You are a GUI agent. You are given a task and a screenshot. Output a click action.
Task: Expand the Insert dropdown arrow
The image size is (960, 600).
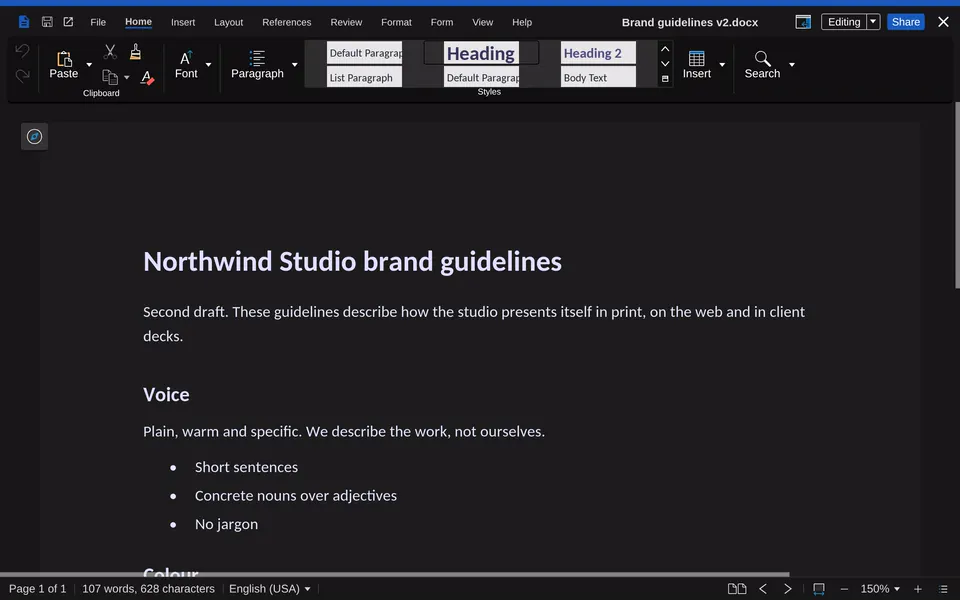pyautogui.click(x=722, y=64)
